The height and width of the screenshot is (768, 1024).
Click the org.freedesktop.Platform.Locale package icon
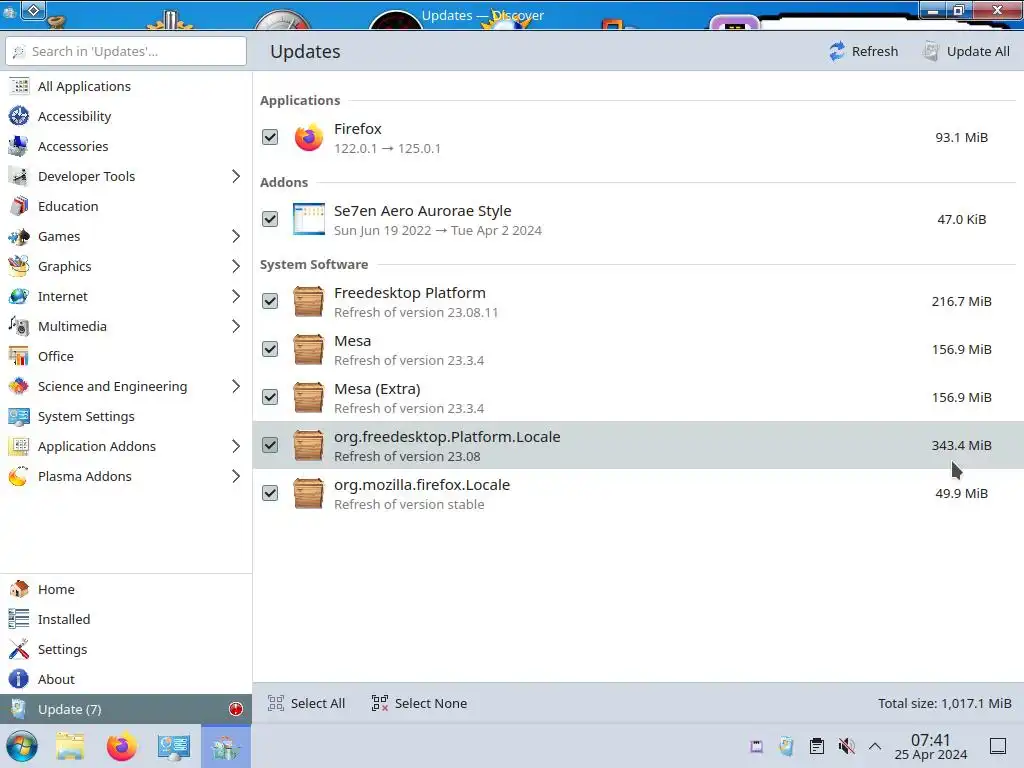[308, 445]
